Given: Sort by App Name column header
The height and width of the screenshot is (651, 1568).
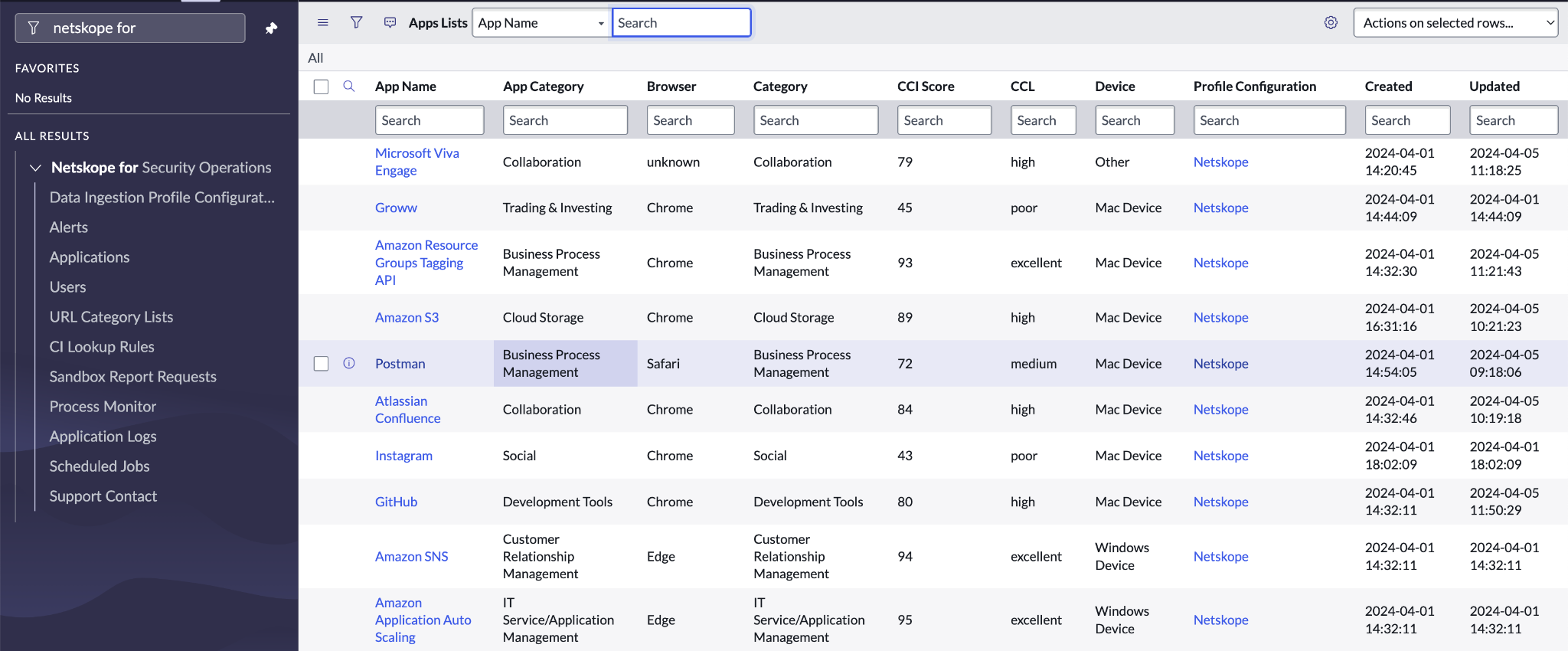Looking at the screenshot, I should coord(406,87).
